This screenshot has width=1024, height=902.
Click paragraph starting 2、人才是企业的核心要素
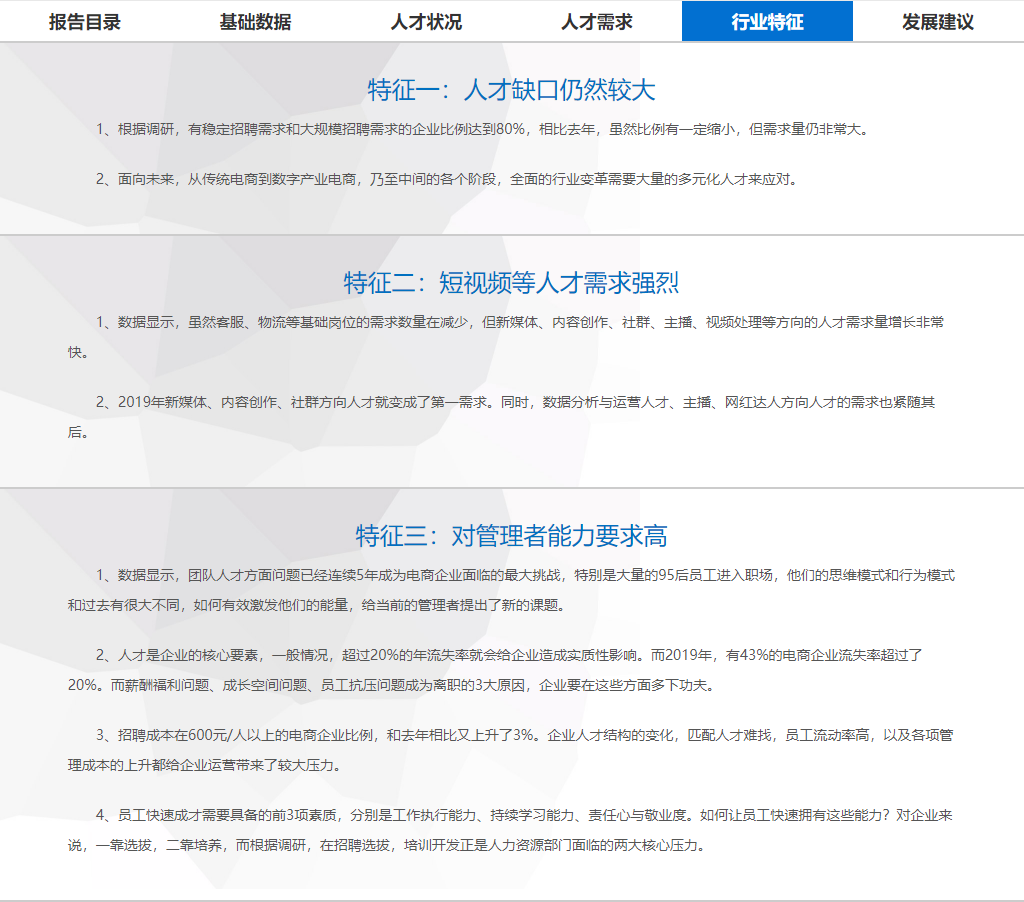(x=495, y=669)
